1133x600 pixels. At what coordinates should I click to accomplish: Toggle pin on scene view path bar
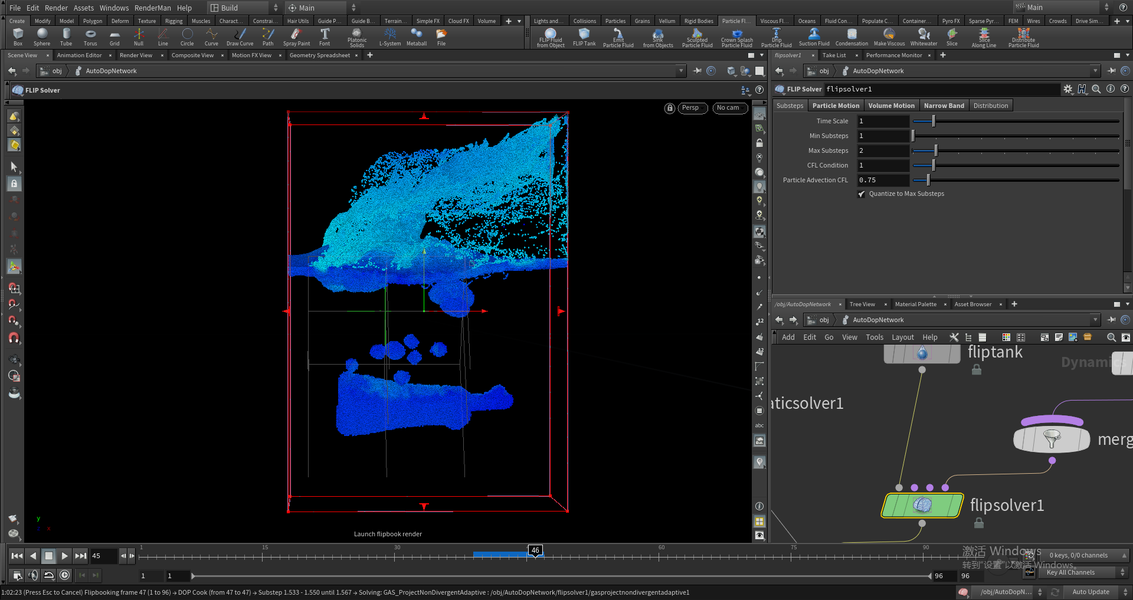coord(697,71)
